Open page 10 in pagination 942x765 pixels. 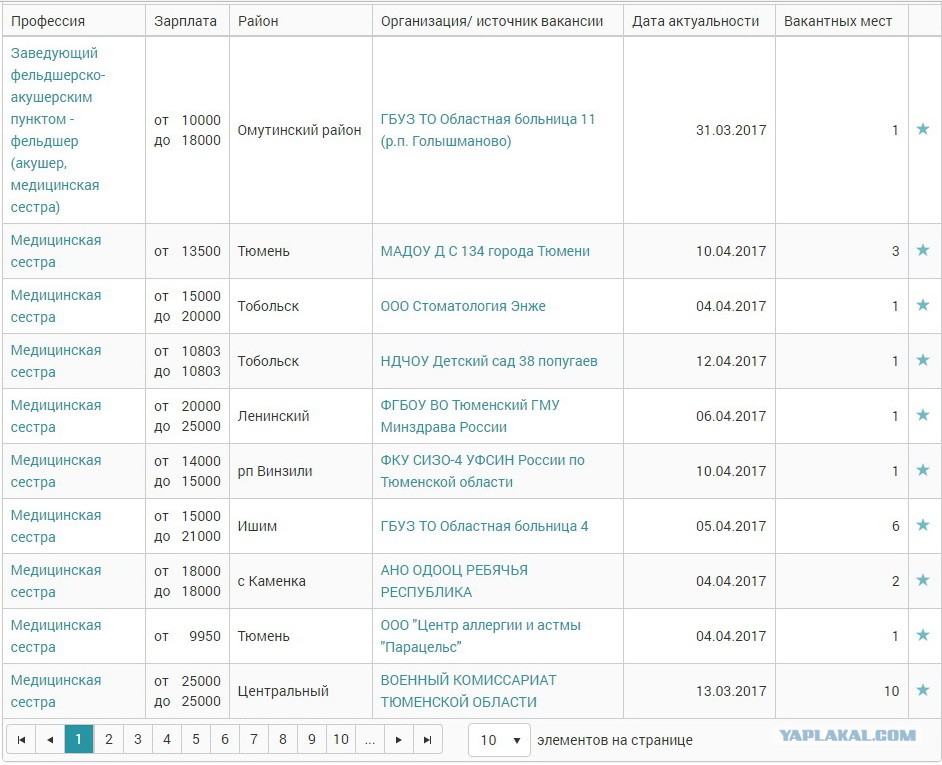click(x=341, y=739)
